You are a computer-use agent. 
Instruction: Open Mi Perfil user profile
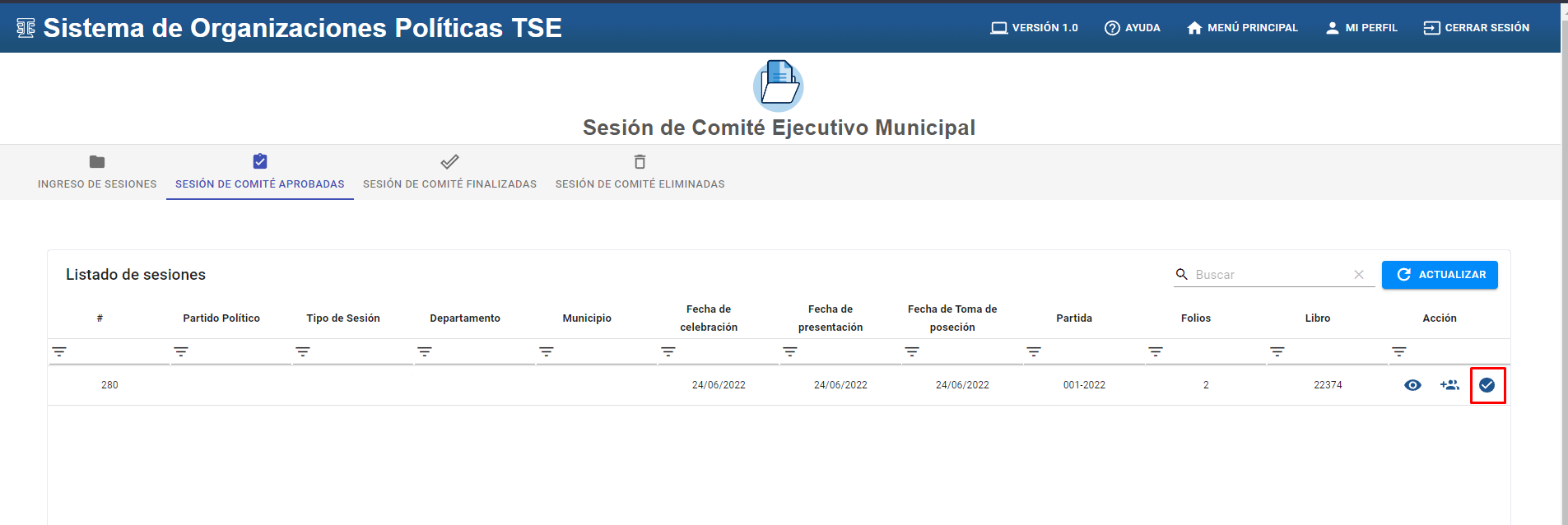pyautogui.click(x=1361, y=28)
